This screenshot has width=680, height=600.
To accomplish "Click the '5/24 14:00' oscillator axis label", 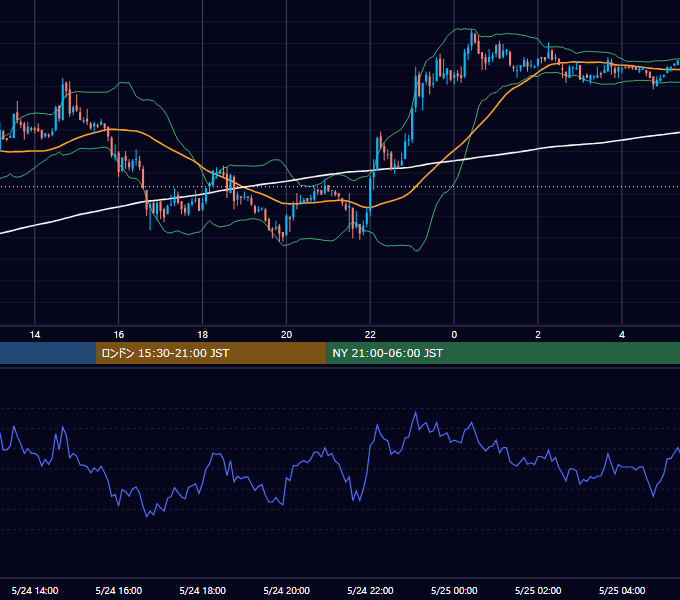I will coord(35,590).
